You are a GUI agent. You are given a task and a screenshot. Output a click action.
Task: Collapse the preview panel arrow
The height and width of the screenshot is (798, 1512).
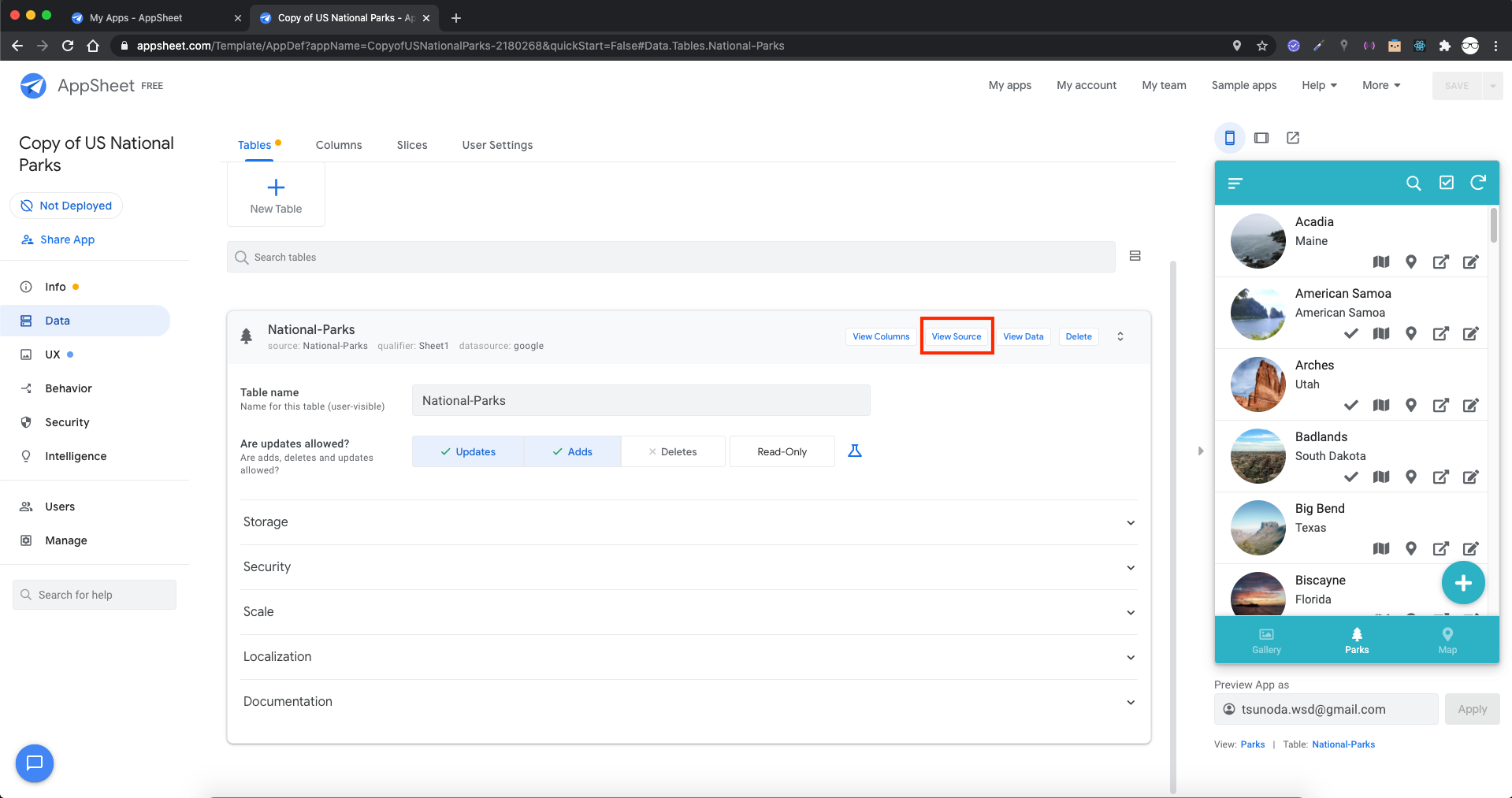(1201, 451)
